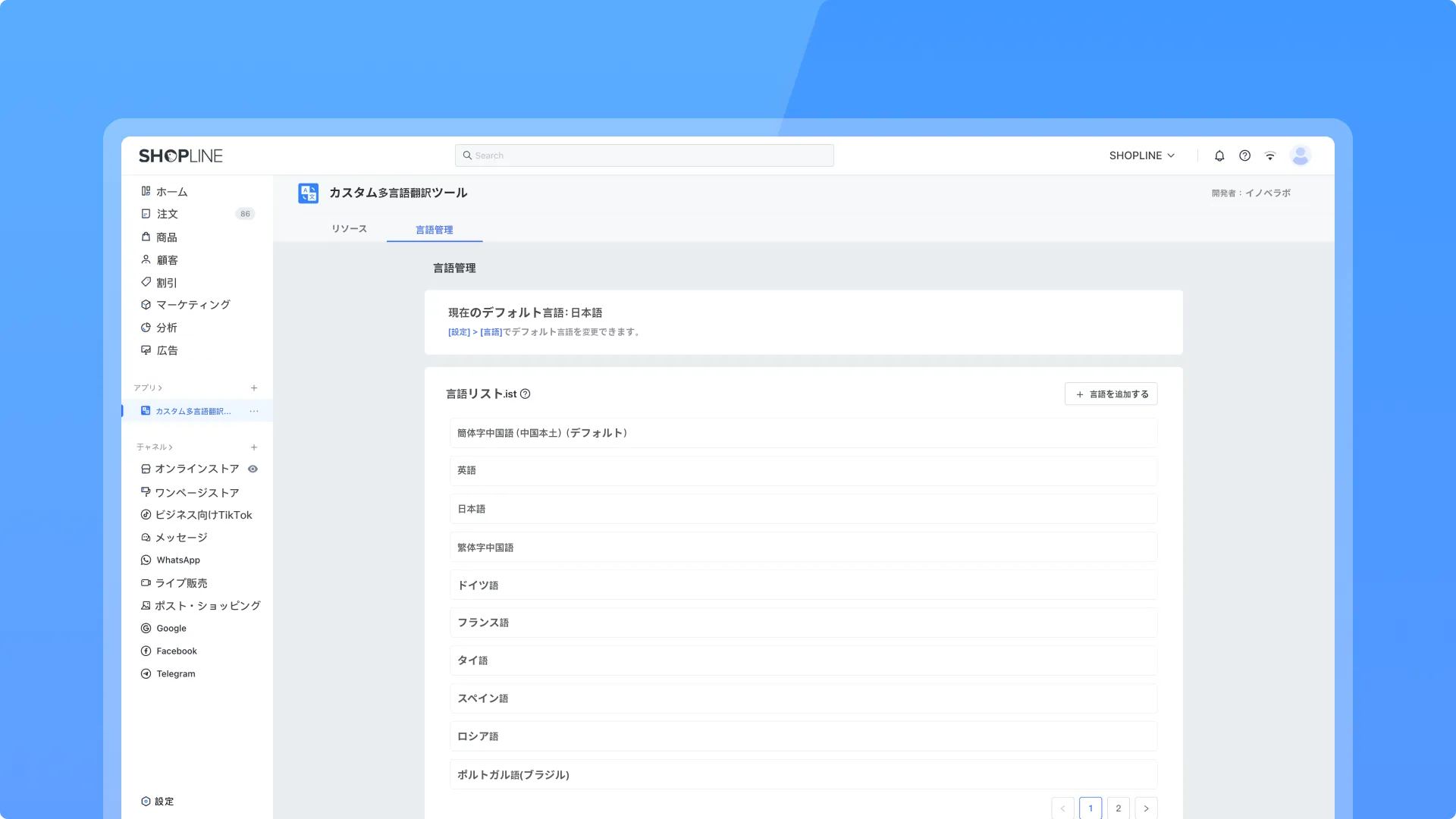The width and height of the screenshot is (1456, 819).
Task: Click the 顧客 person icon
Action: tap(146, 259)
